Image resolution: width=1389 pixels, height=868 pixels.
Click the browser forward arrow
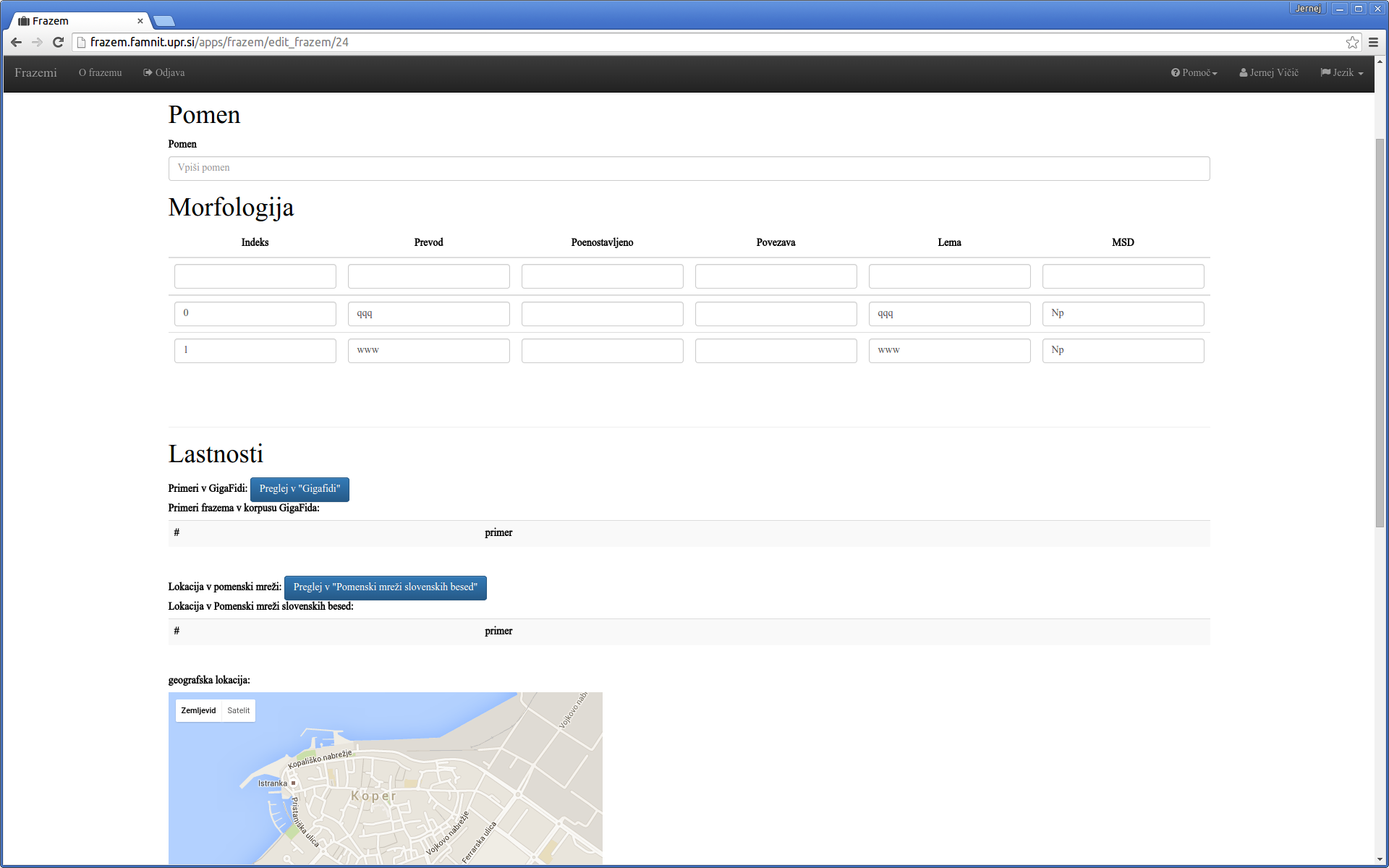click(x=37, y=43)
